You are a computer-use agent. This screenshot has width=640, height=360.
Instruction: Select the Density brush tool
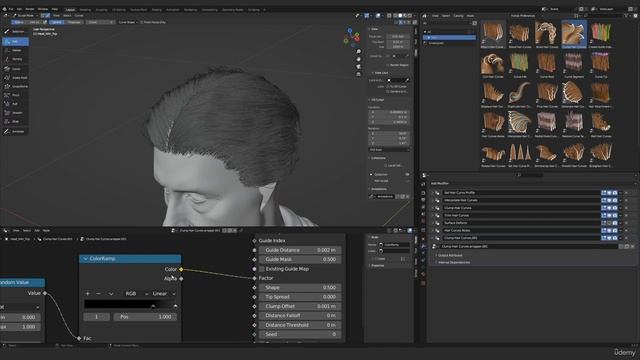pos(15,59)
